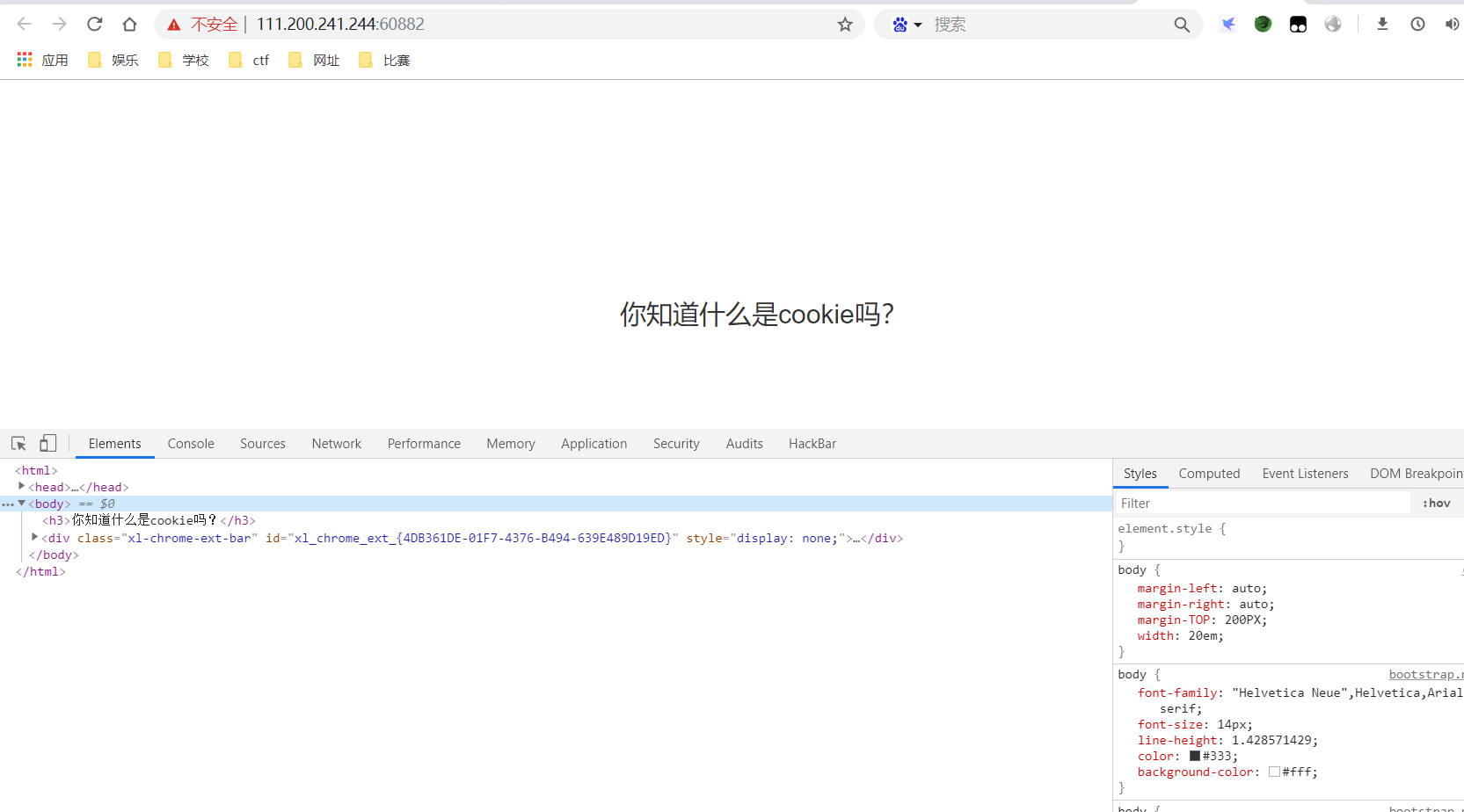
Task: Open the apps grid icon on bookmarks bar
Action: tap(24, 59)
